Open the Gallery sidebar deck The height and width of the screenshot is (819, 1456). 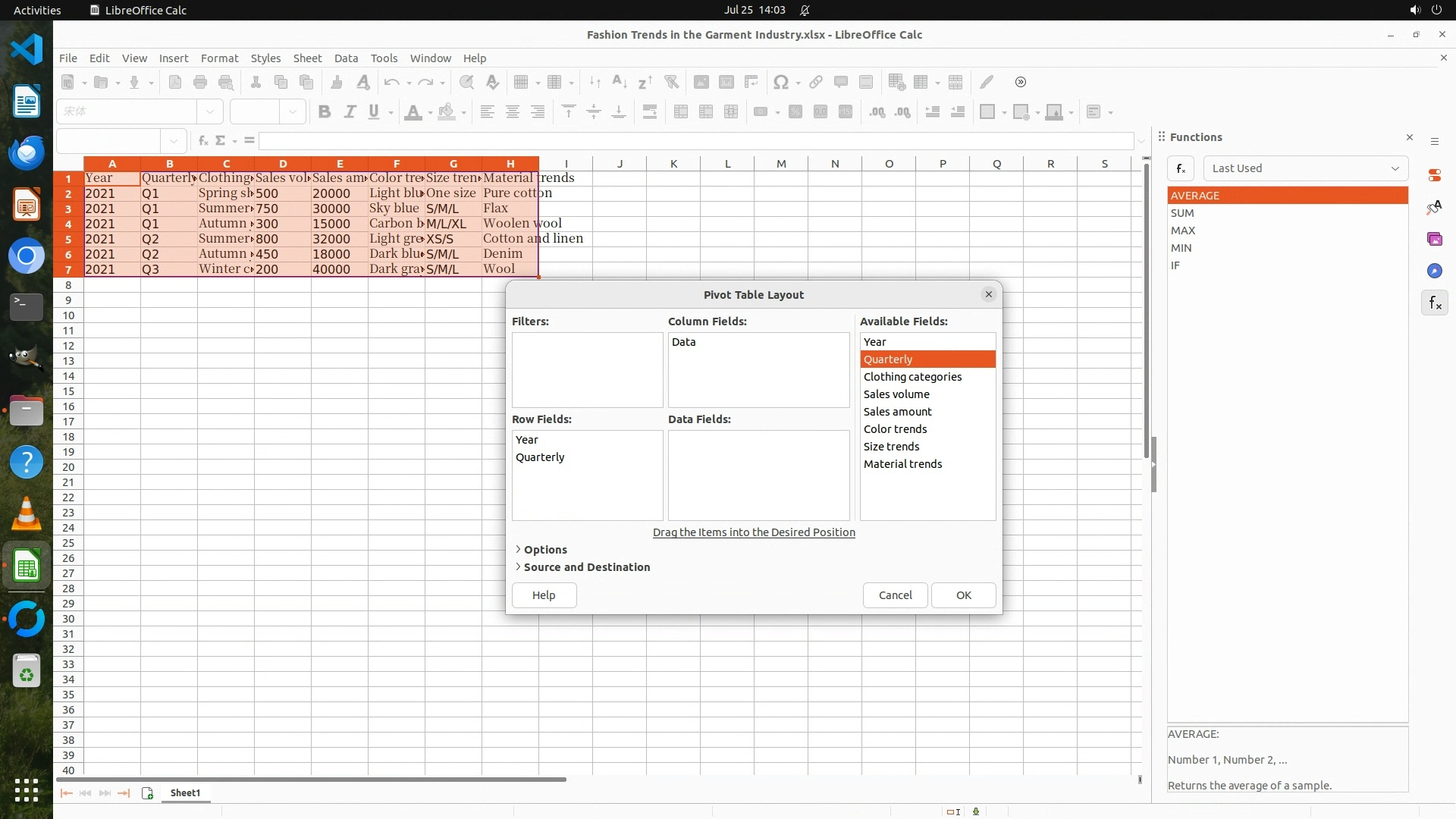1434,239
